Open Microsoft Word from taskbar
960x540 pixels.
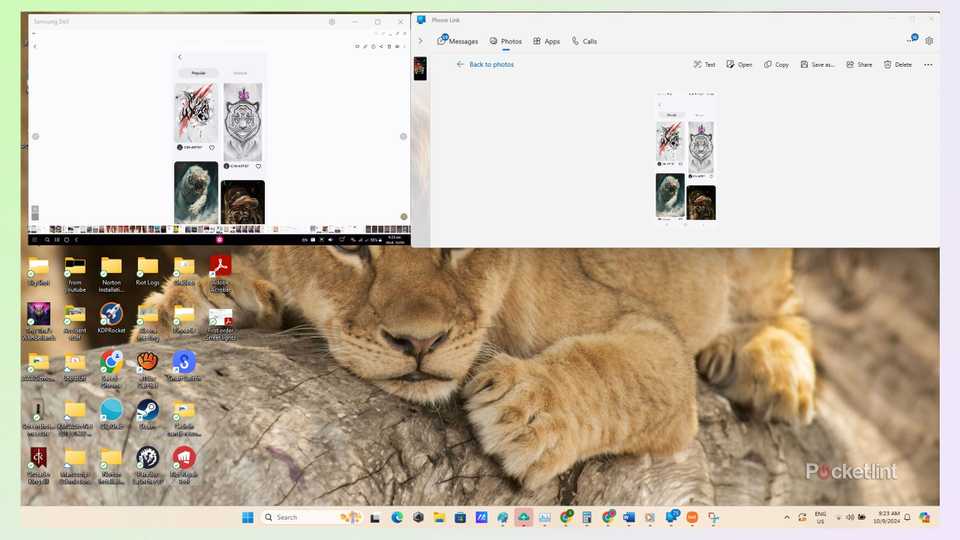pos(629,517)
